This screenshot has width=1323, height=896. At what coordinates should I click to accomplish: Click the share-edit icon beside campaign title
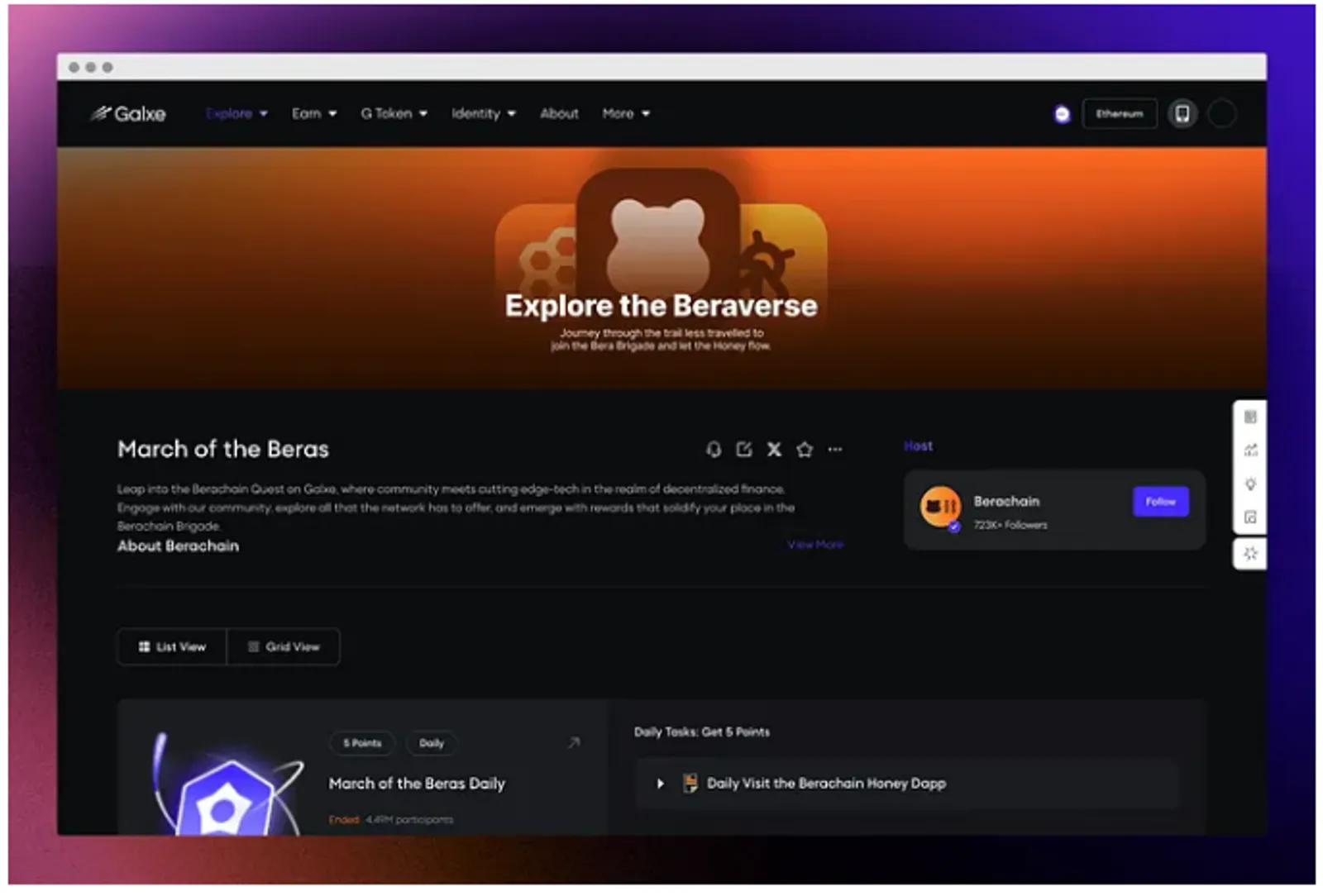click(x=744, y=449)
